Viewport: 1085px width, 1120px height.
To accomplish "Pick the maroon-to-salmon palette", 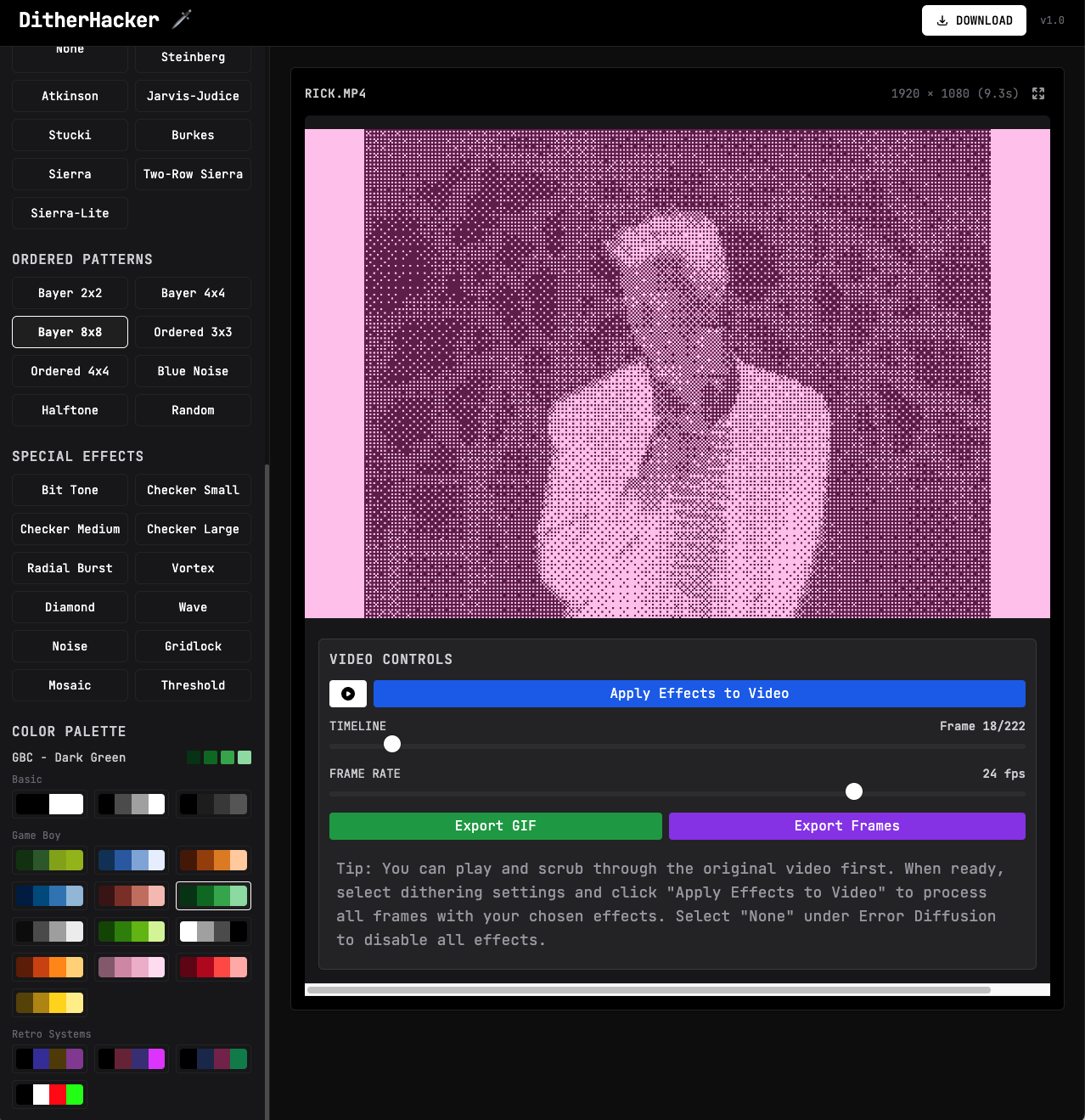I will tap(132, 896).
